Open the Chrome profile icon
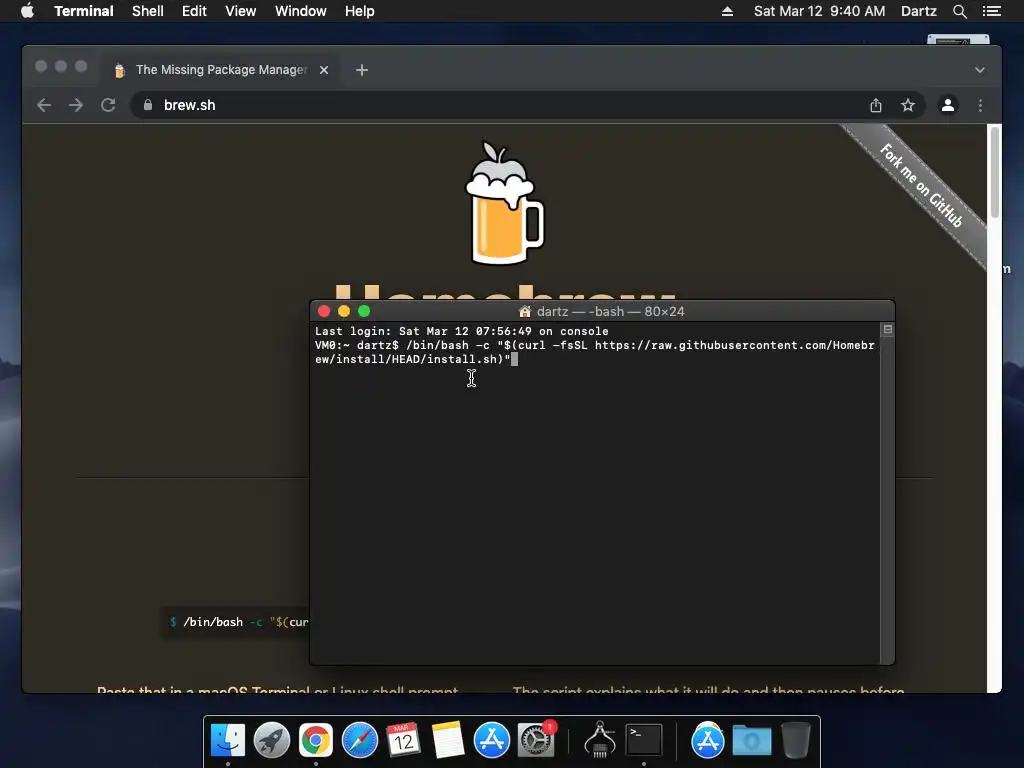This screenshot has width=1024, height=768. tap(948, 105)
